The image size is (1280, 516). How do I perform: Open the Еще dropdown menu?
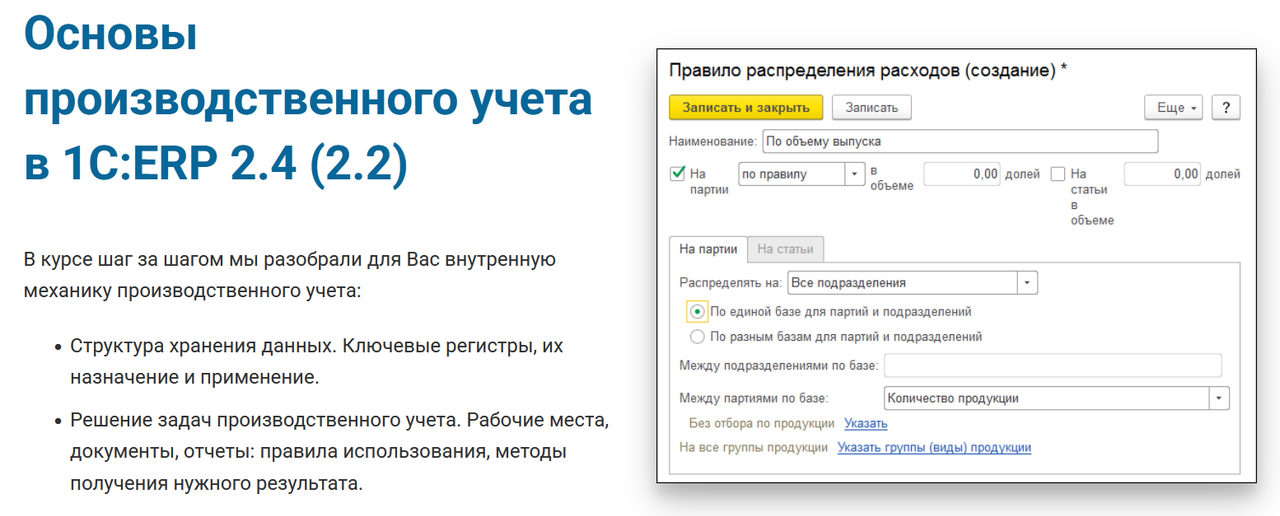click(x=1173, y=107)
